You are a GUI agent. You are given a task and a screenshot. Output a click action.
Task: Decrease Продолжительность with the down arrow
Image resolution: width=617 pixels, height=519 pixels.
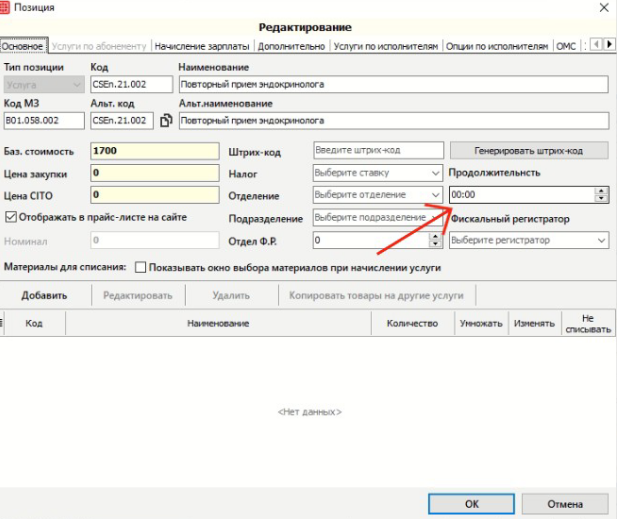[x=601, y=198]
